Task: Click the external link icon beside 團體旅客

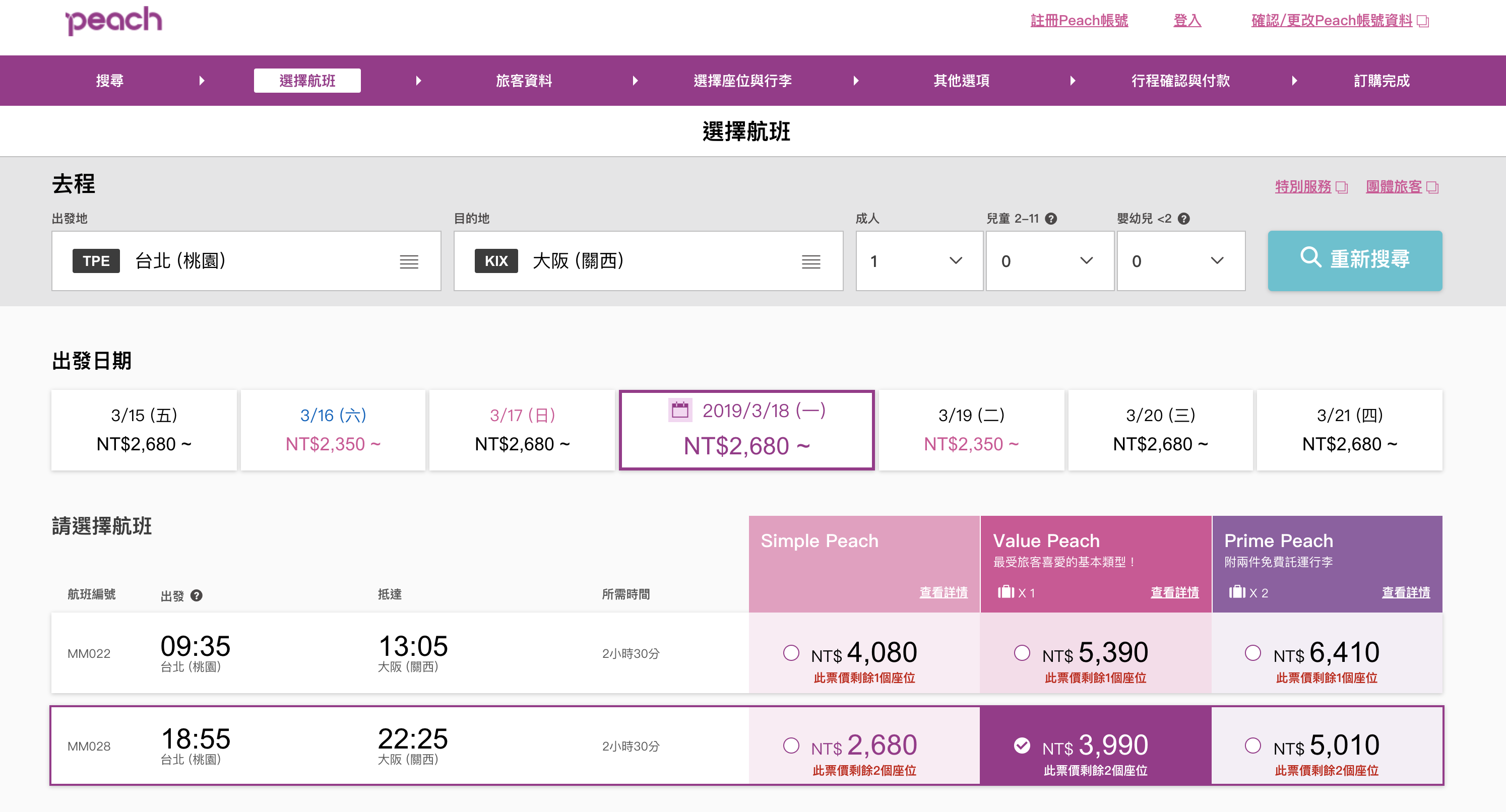Action: (x=1432, y=187)
